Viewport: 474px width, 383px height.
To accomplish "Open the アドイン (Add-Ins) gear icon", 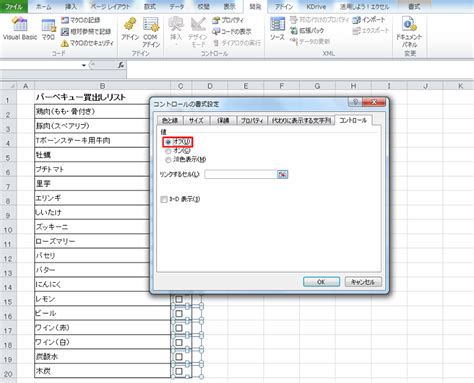I will pyautogui.click(x=130, y=29).
